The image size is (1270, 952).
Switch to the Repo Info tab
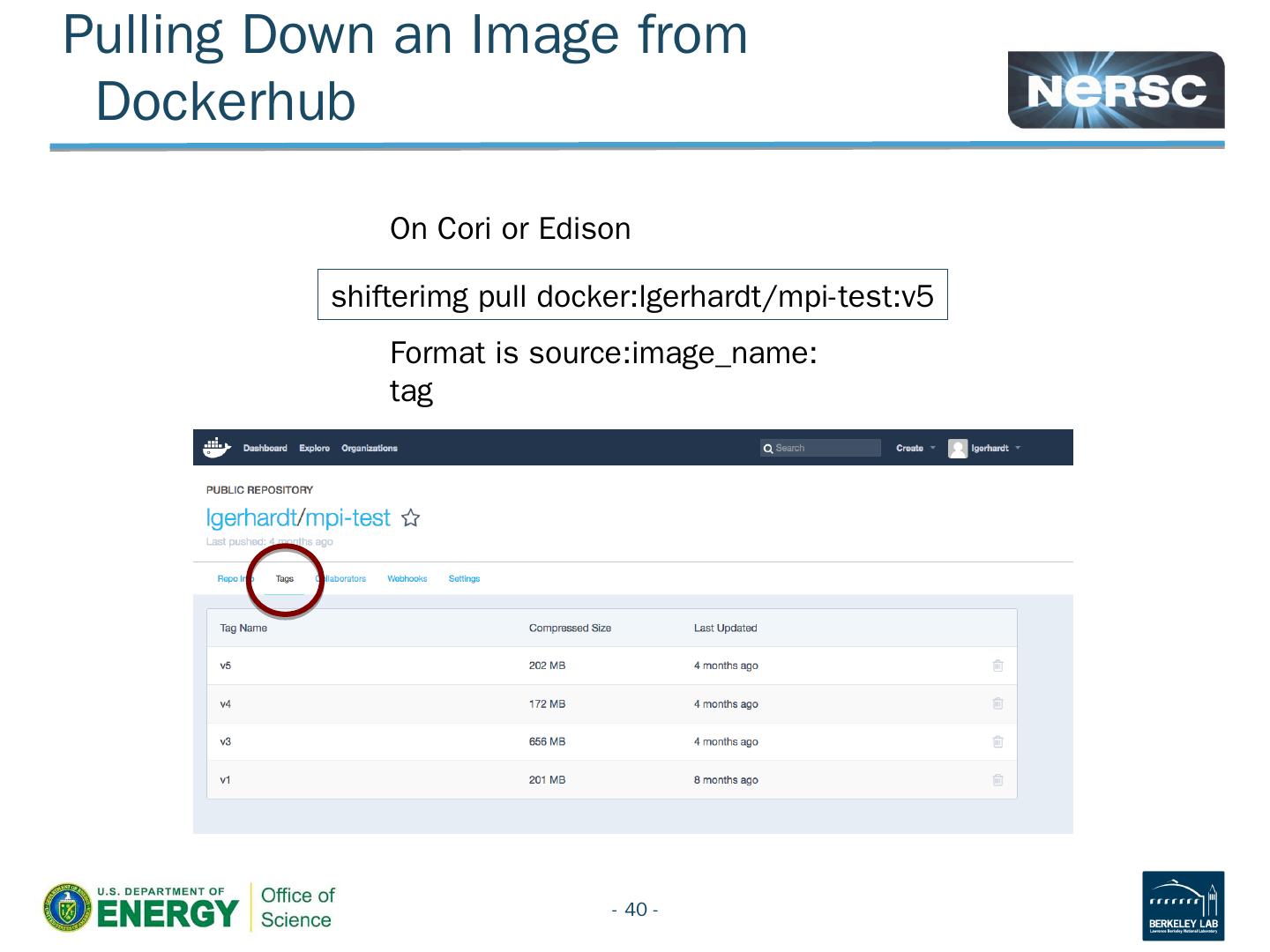point(235,578)
